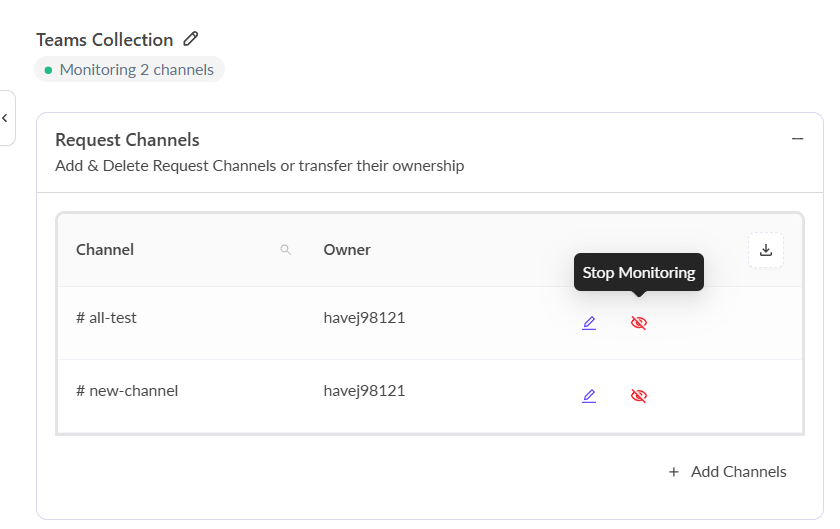This screenshot has height=529, width=840.
Task: Click the # new-channel channel name
Action: [x=127, y=391]
